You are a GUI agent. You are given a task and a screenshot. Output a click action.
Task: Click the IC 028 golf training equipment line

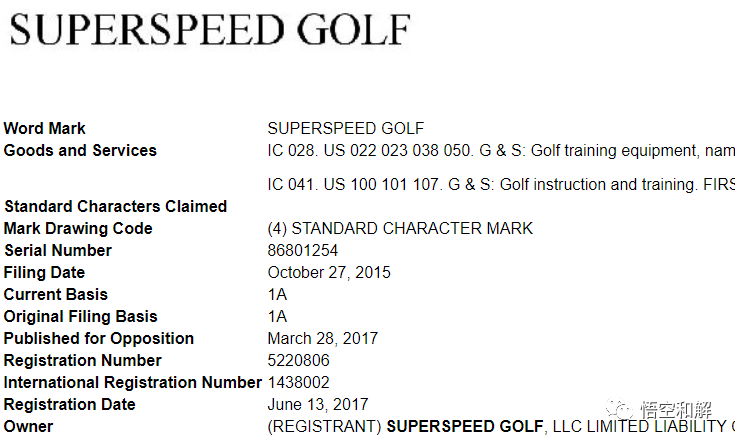[x=501, y=150]
